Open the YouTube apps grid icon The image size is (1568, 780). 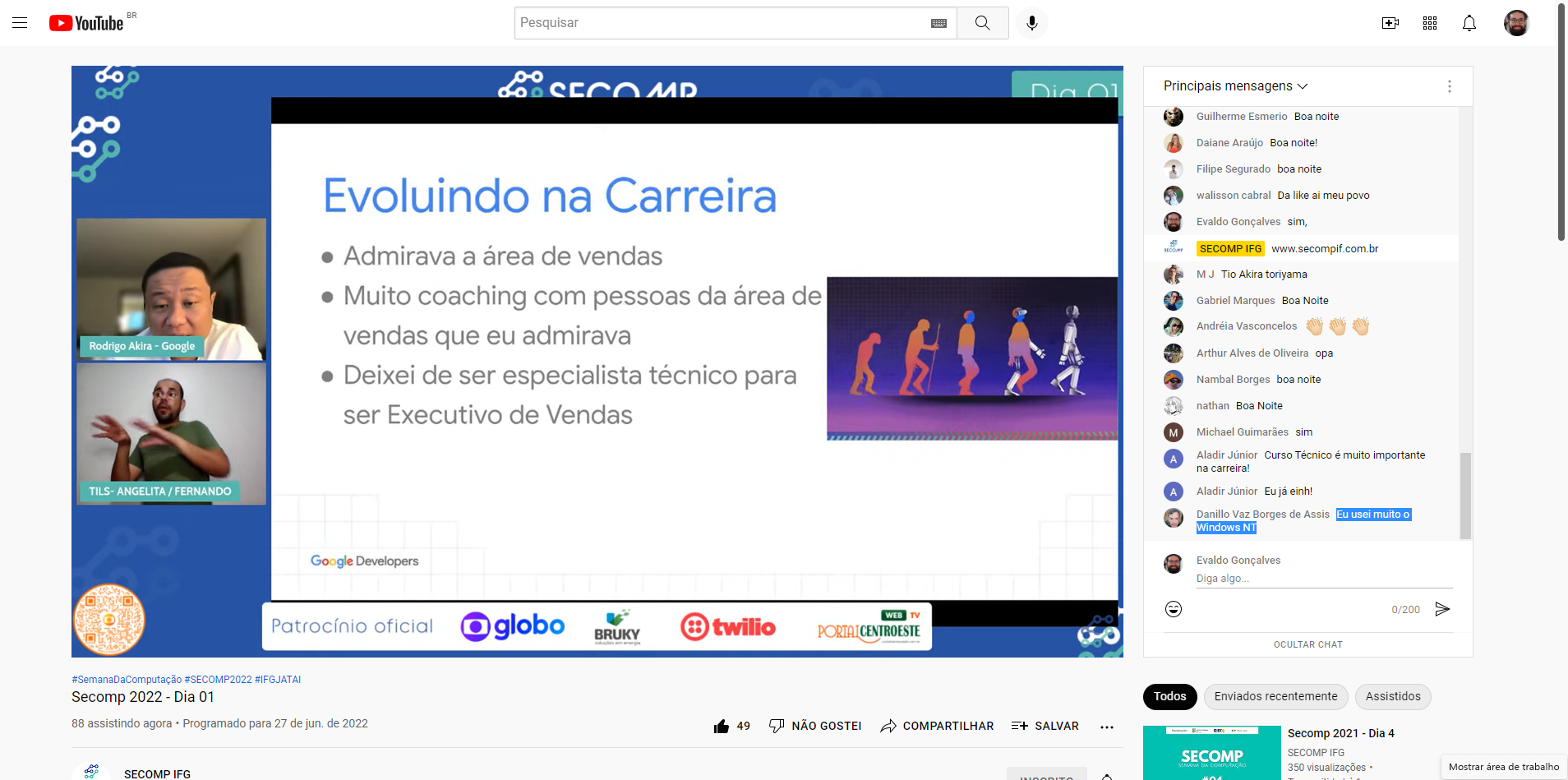[x=1429, y=23]
